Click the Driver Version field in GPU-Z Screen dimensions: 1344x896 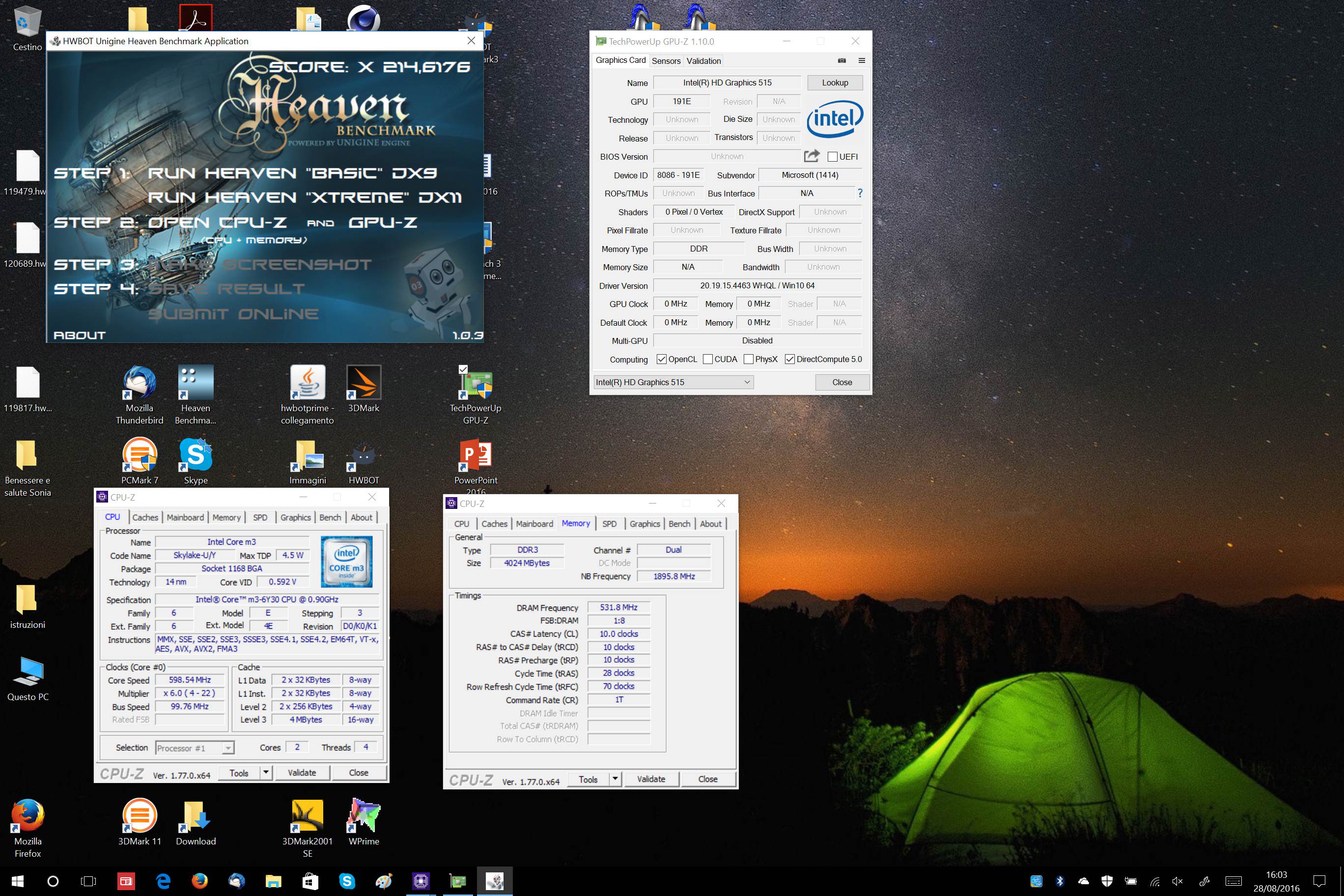point(757,285)
